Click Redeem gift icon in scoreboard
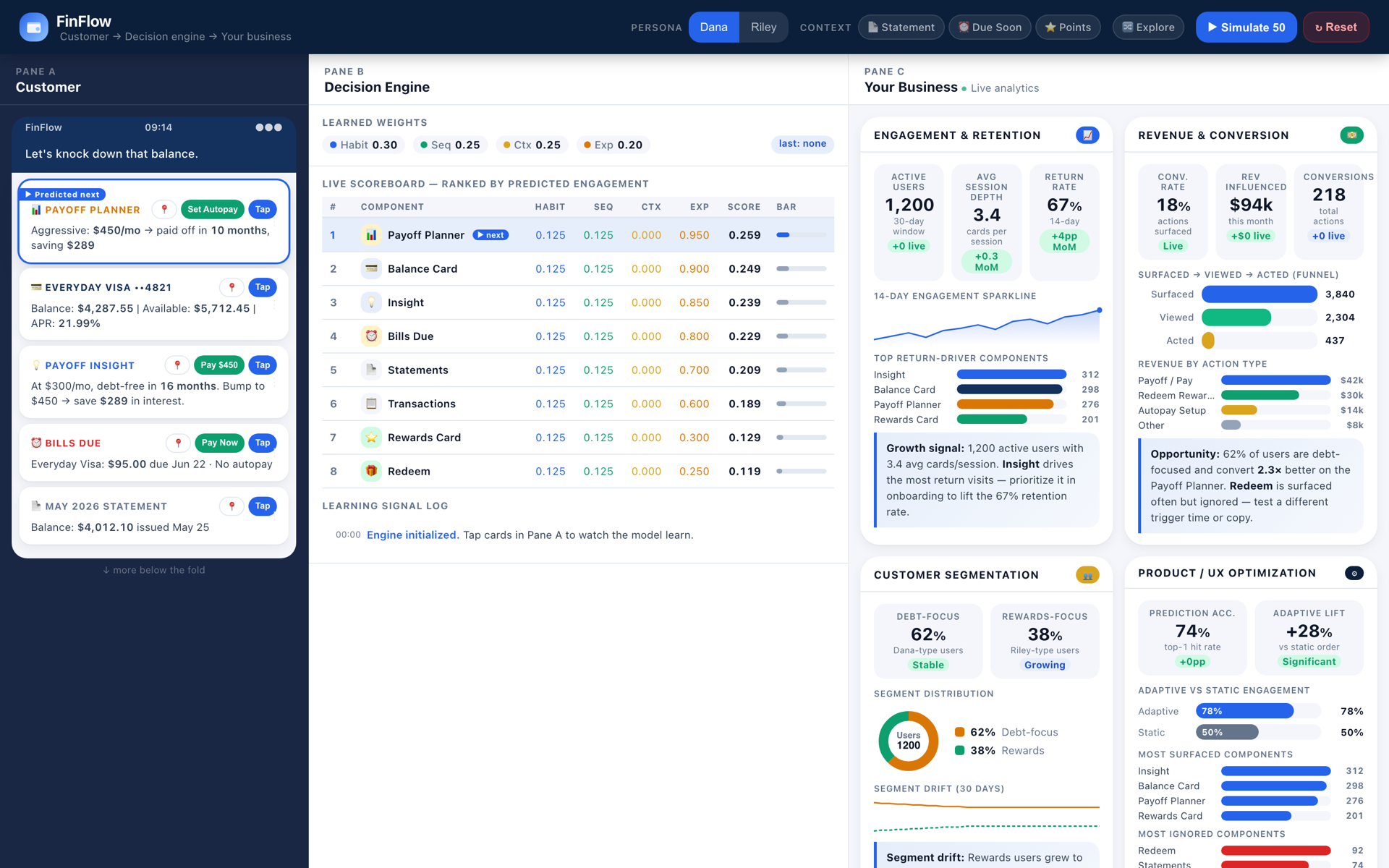This screenshot has height=868, width=1389. (x=371, y=471)
